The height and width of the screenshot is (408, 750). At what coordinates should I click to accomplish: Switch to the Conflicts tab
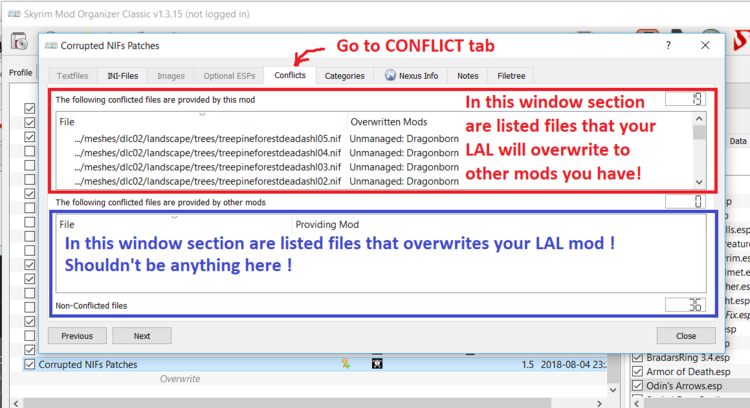(x=290, y=75)
